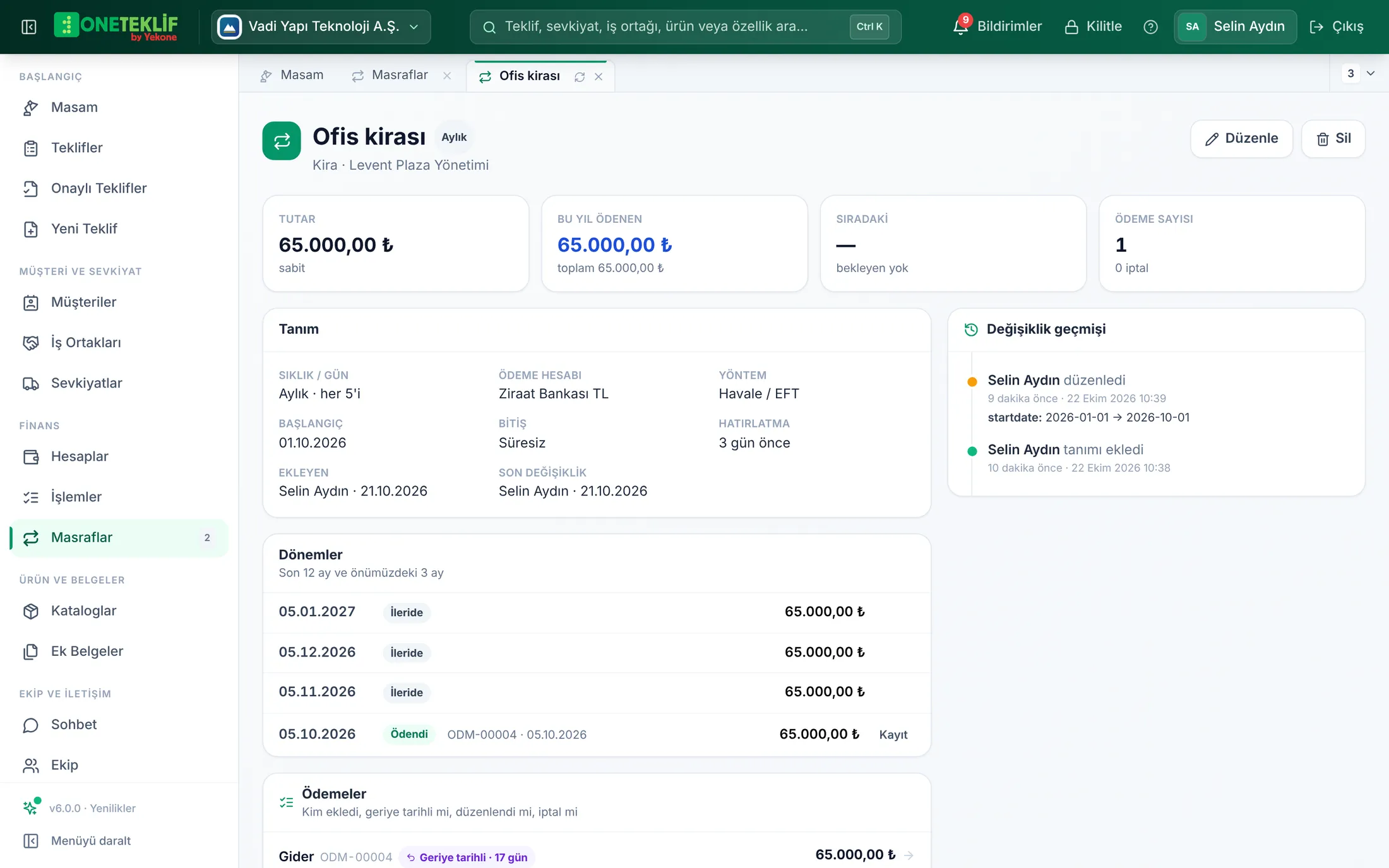The width and height of the screenshot is (1389, 868).
Task: Open Hesaplar in sidebar
Action: [119, 456]
